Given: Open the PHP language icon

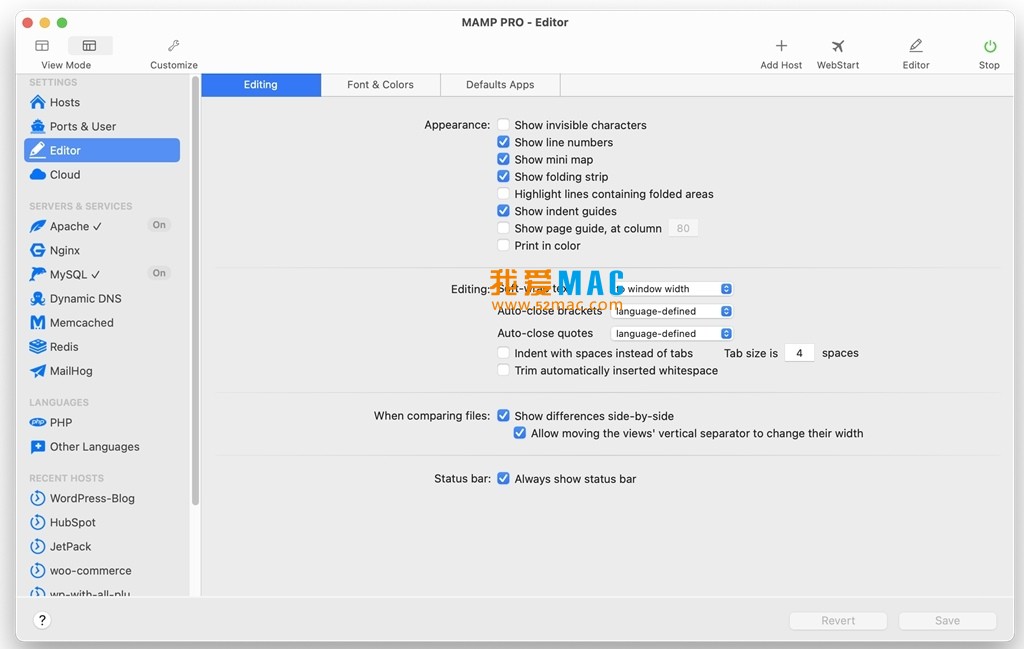Looking at the screenshot, I should click(38, 422).
